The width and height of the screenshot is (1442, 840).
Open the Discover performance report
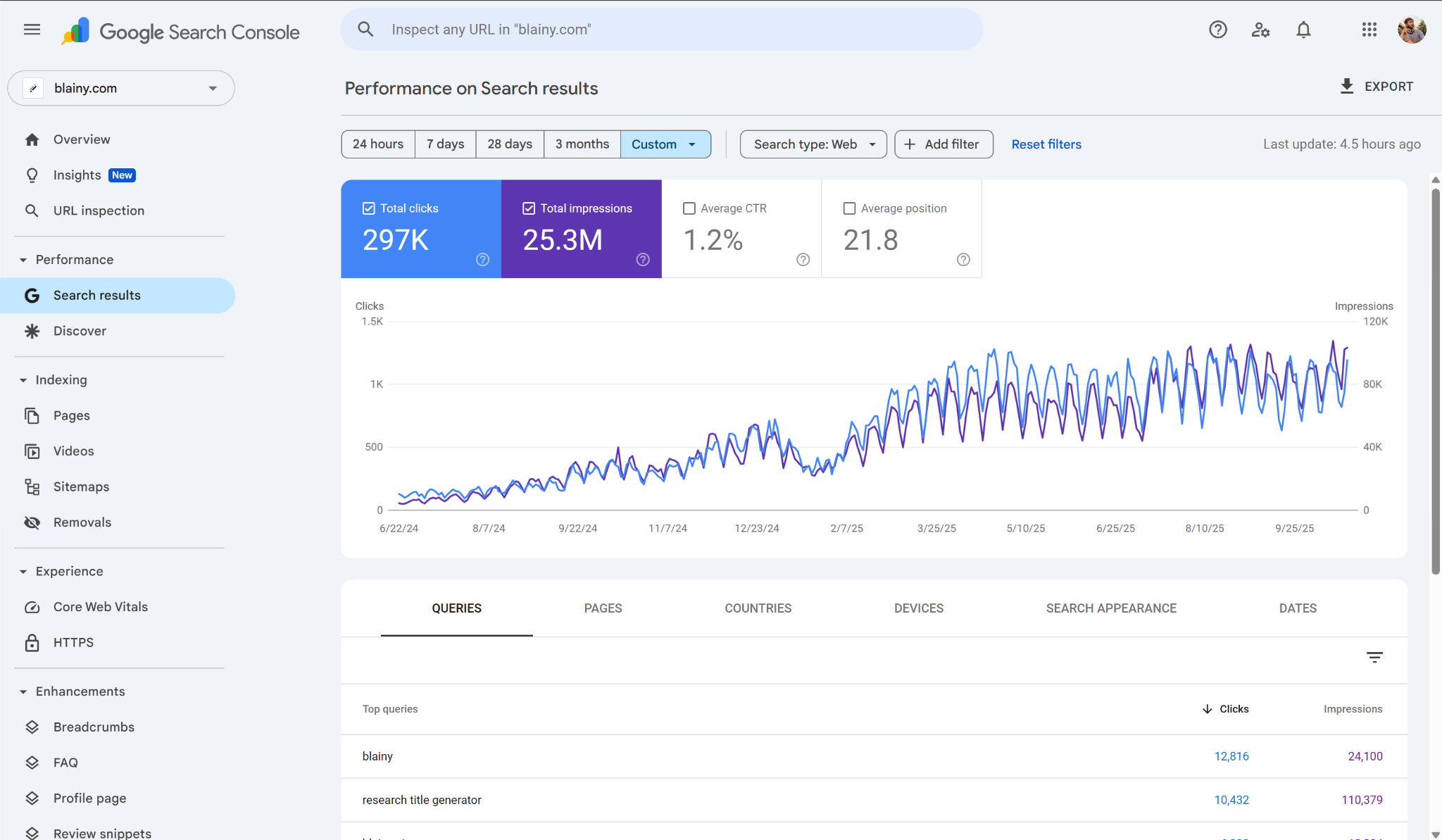point(80,330)
